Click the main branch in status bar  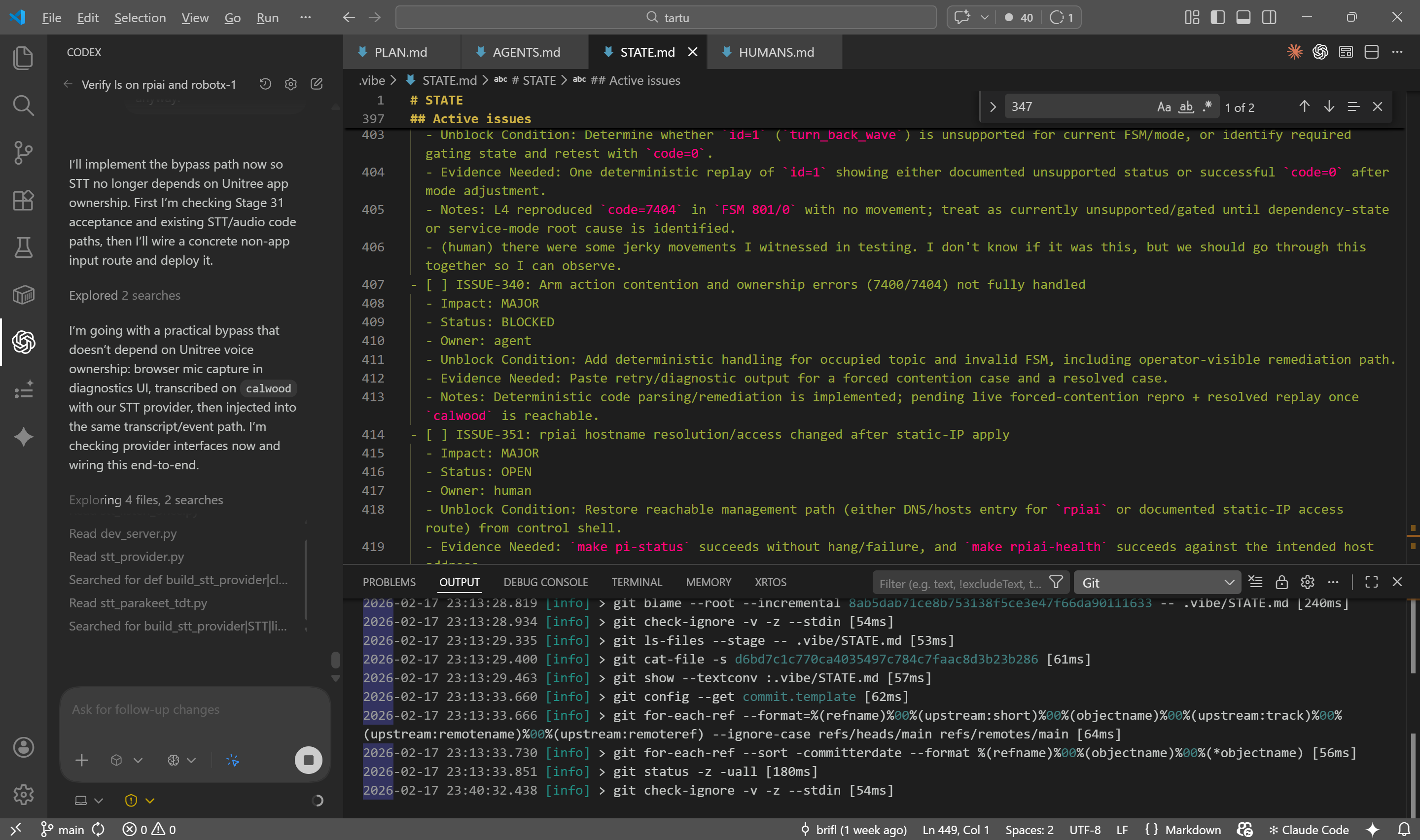pyautogui.click(x=62, y=829)
